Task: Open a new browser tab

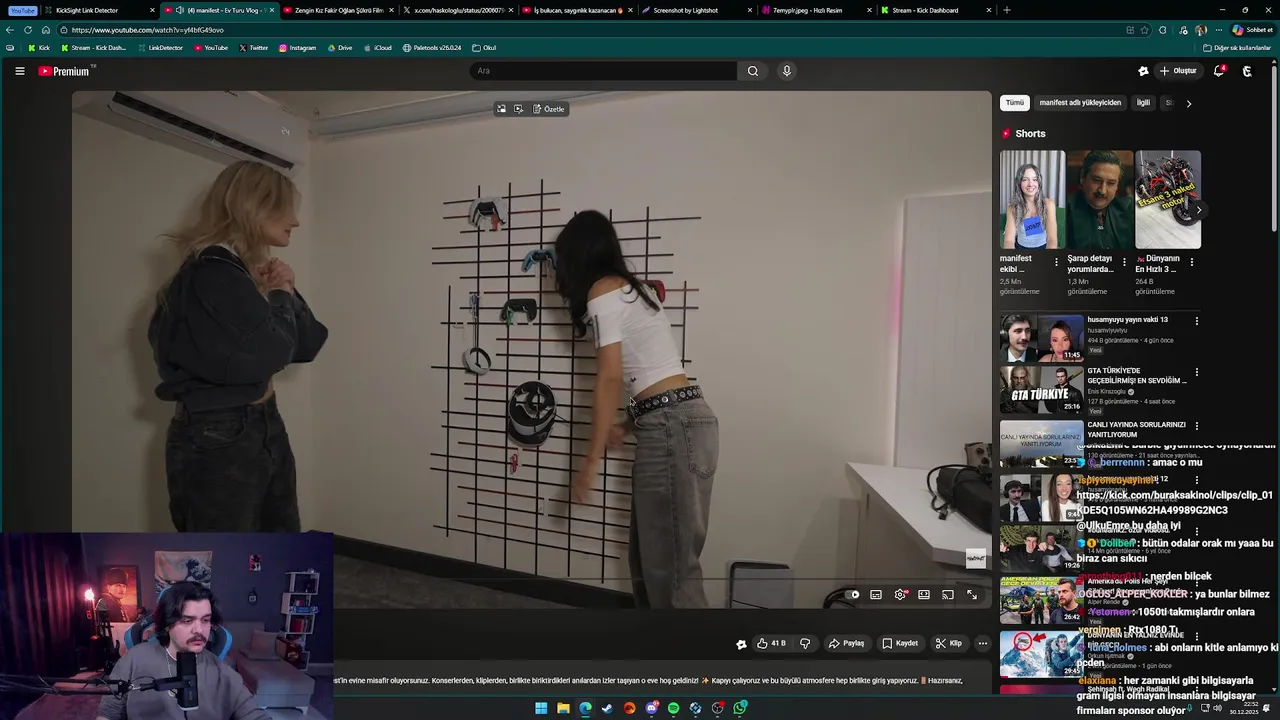Action: pyautogui.click(x=1006, y=10)
